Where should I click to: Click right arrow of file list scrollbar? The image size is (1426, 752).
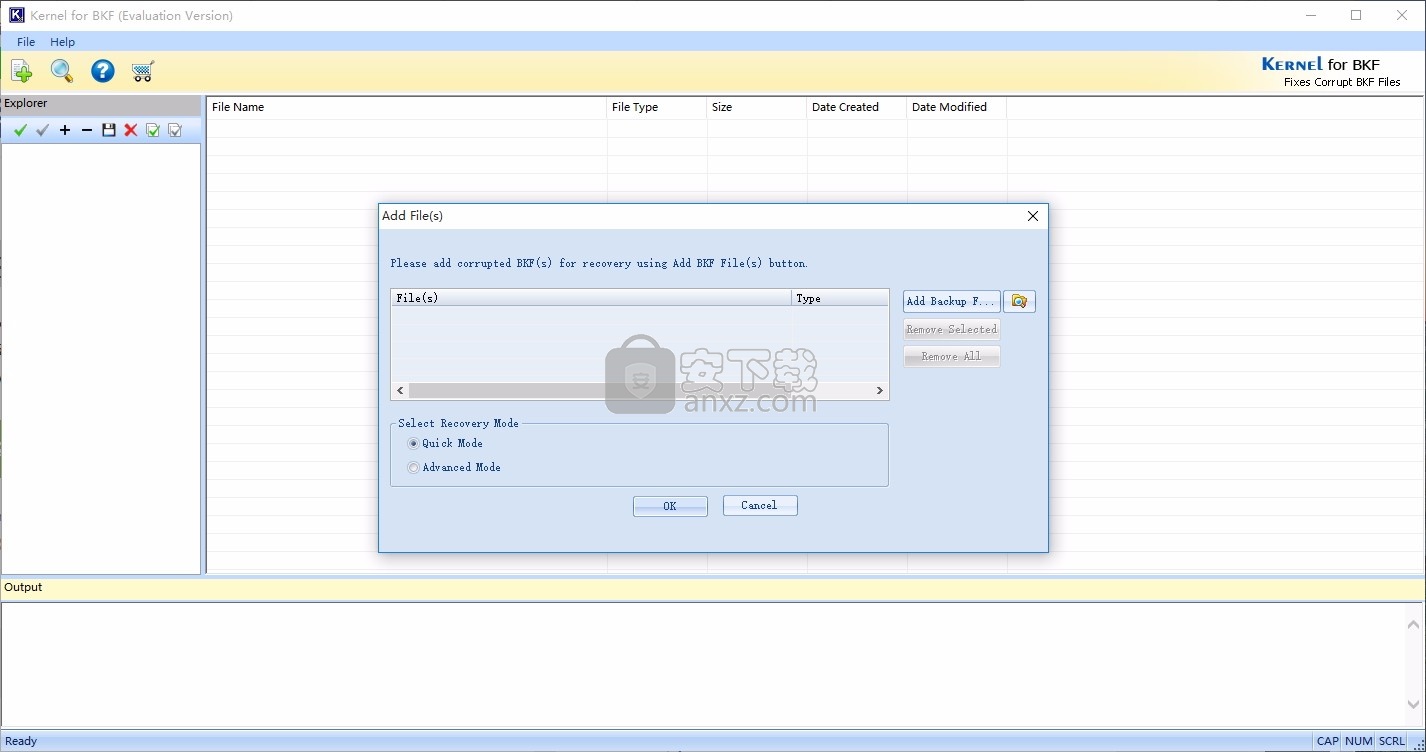(x=880, y=391)
